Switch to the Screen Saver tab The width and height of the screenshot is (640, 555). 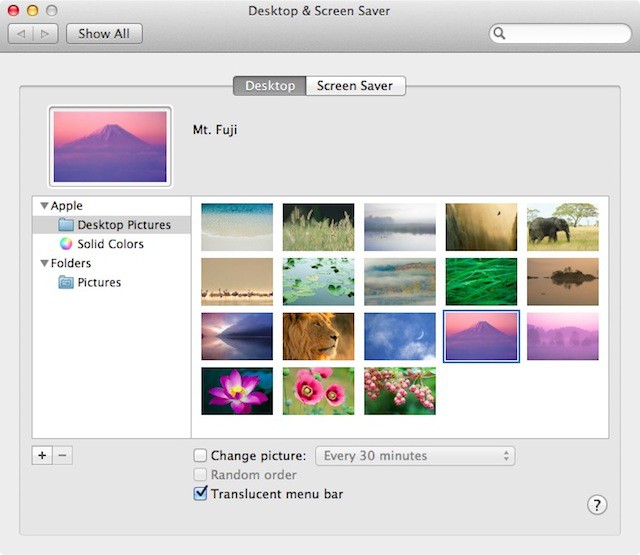(x=355, y=86)
